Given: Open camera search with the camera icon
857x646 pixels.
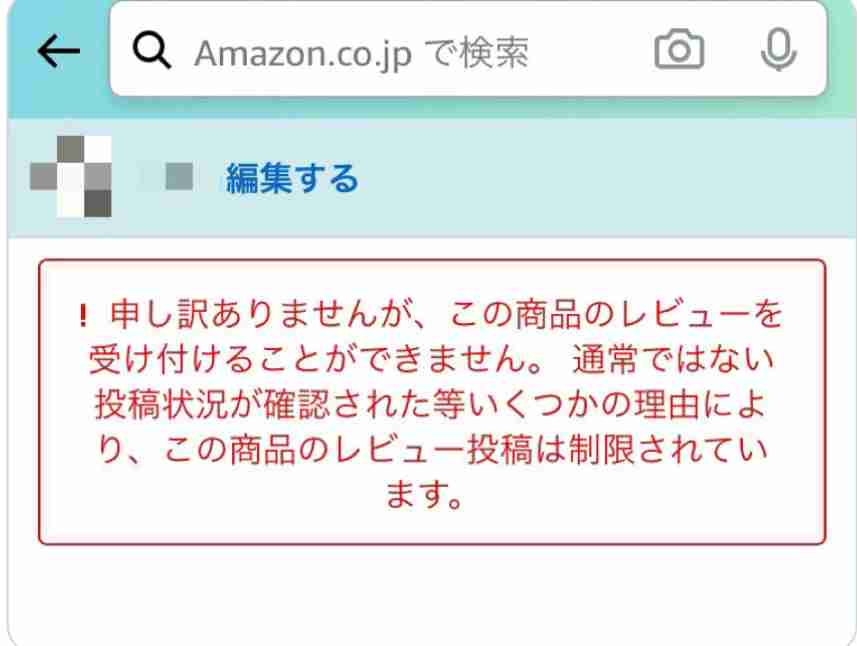Looking at the screenshot, I should 679,50.
